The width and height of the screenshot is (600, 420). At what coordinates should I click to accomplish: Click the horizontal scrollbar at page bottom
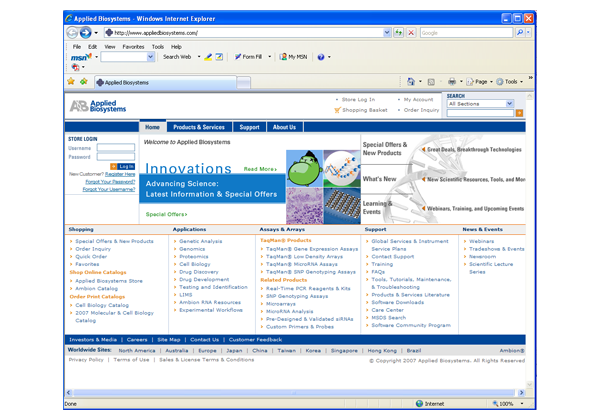click(290, 393)
